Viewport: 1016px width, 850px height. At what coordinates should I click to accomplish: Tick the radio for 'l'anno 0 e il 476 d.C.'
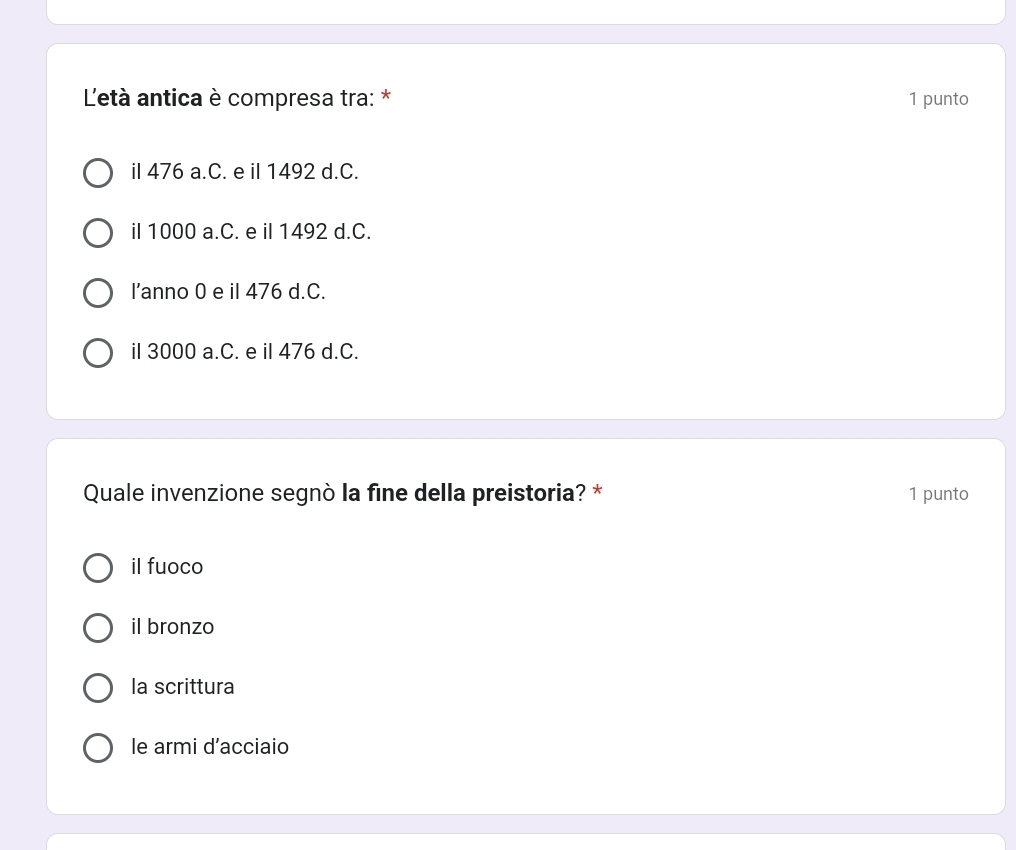[98, 293]
